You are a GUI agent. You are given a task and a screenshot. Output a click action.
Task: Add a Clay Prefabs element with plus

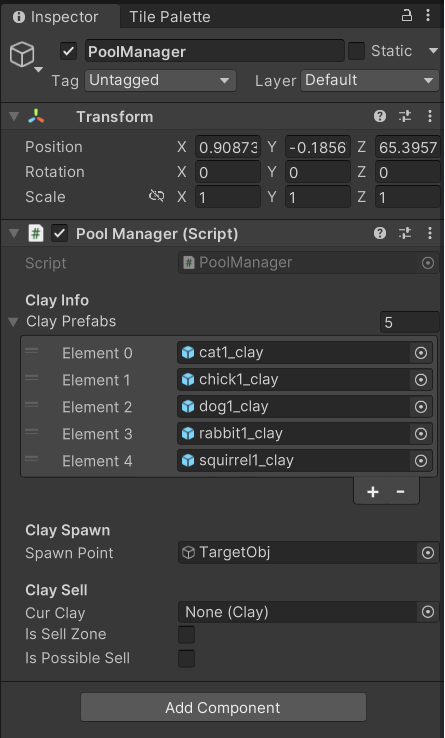[x=373, y=492]
